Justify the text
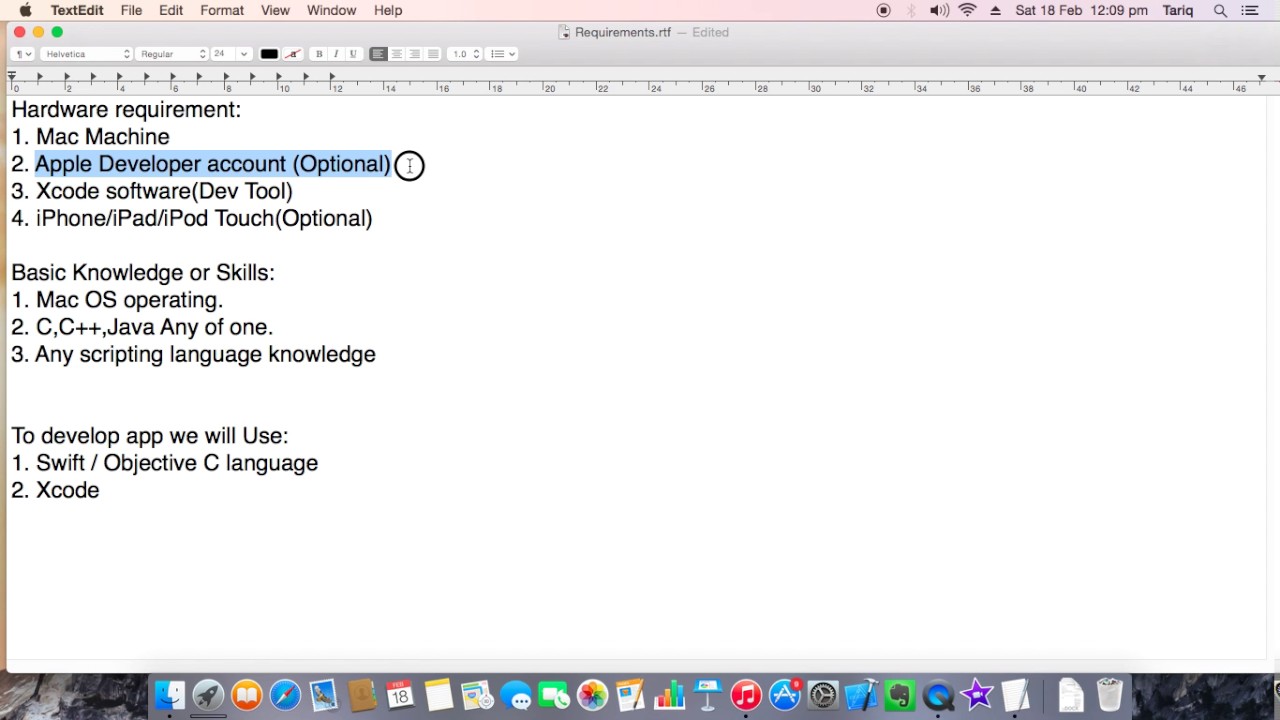Image resolution: width=1280 pixels, height=720 pixels. 433,54
